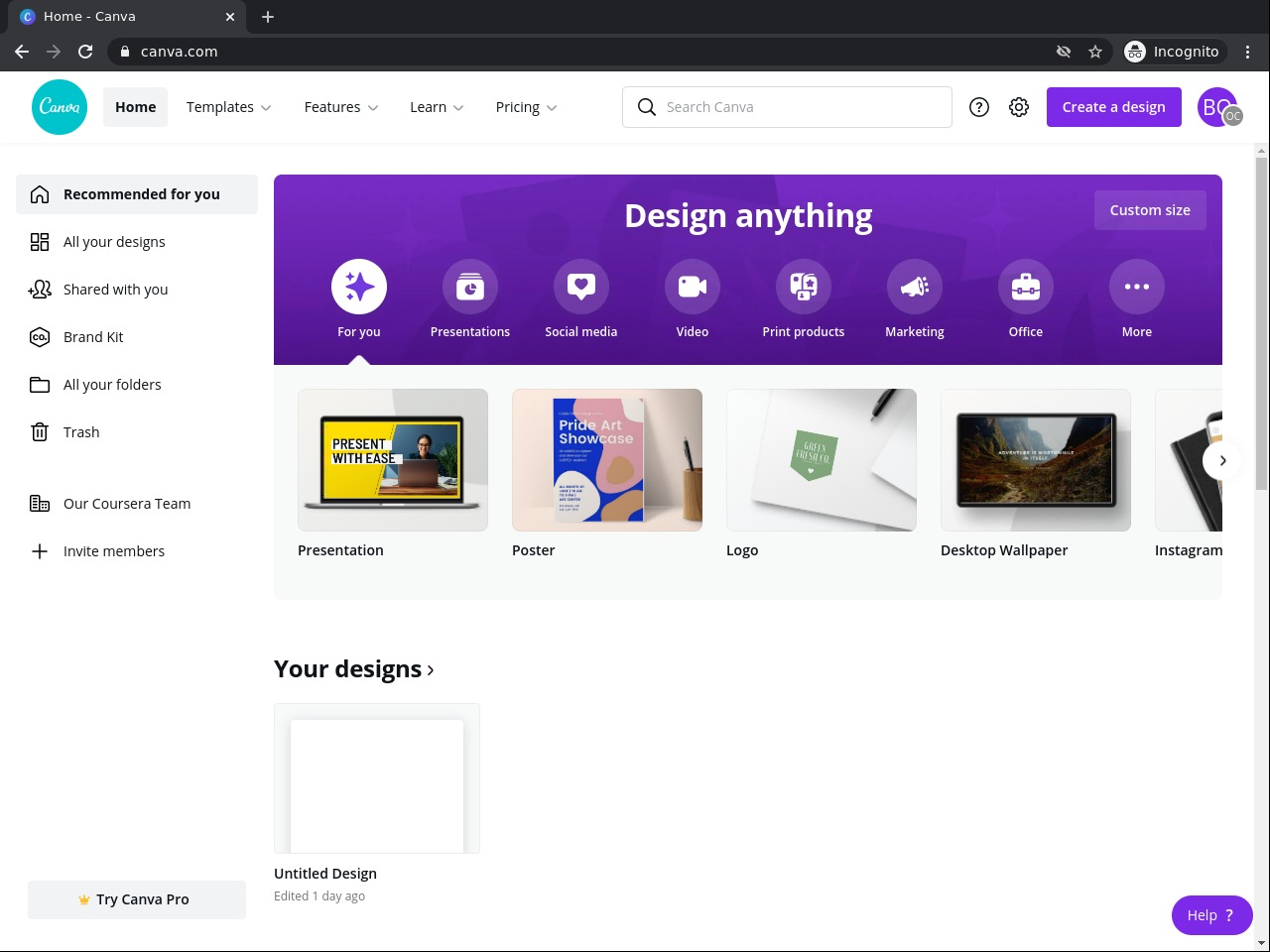Click the Create a design button
1270x952 pixels.
[x=1114, y=107]
